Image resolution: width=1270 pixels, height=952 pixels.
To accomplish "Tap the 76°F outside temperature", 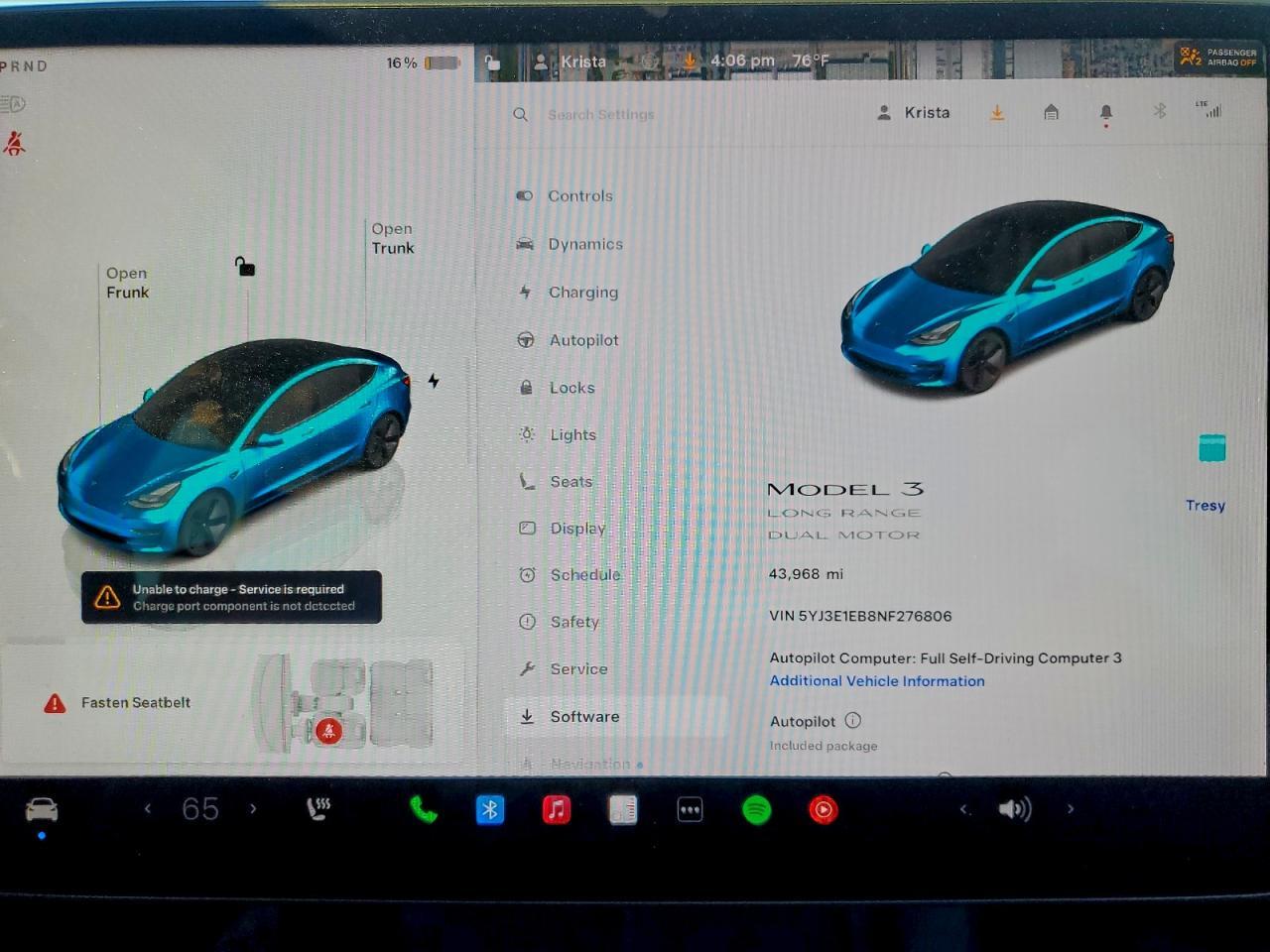I will pos(811,60).
